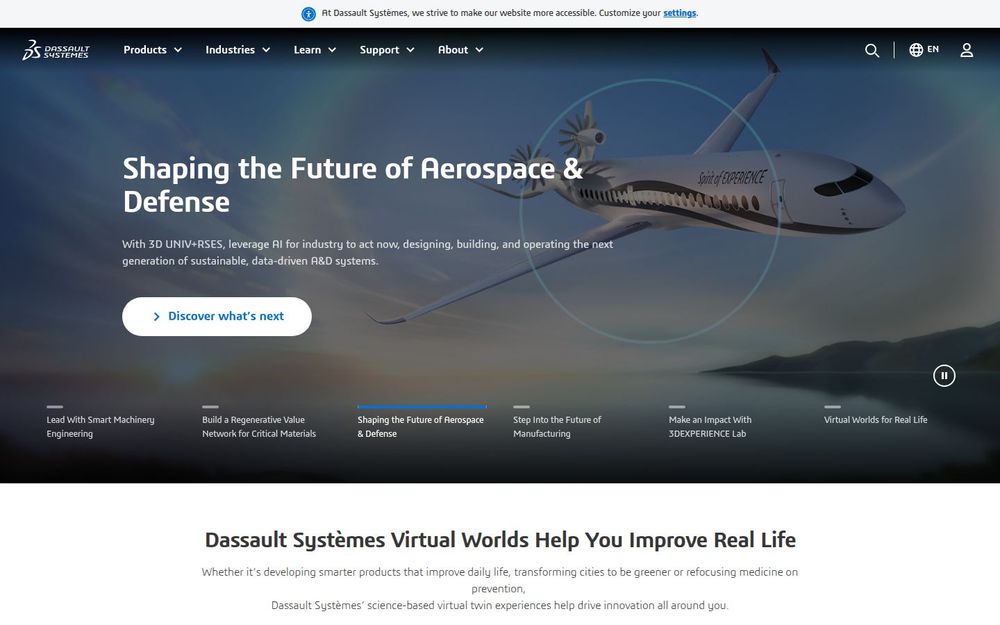Open the search magnifier icon
This screenshot has width=1000, height=625.
point(871,49)
